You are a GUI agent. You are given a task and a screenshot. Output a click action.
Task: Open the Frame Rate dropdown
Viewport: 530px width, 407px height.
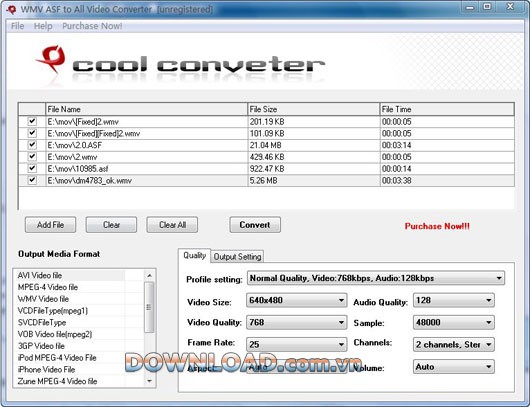click(x=296, y=344)
